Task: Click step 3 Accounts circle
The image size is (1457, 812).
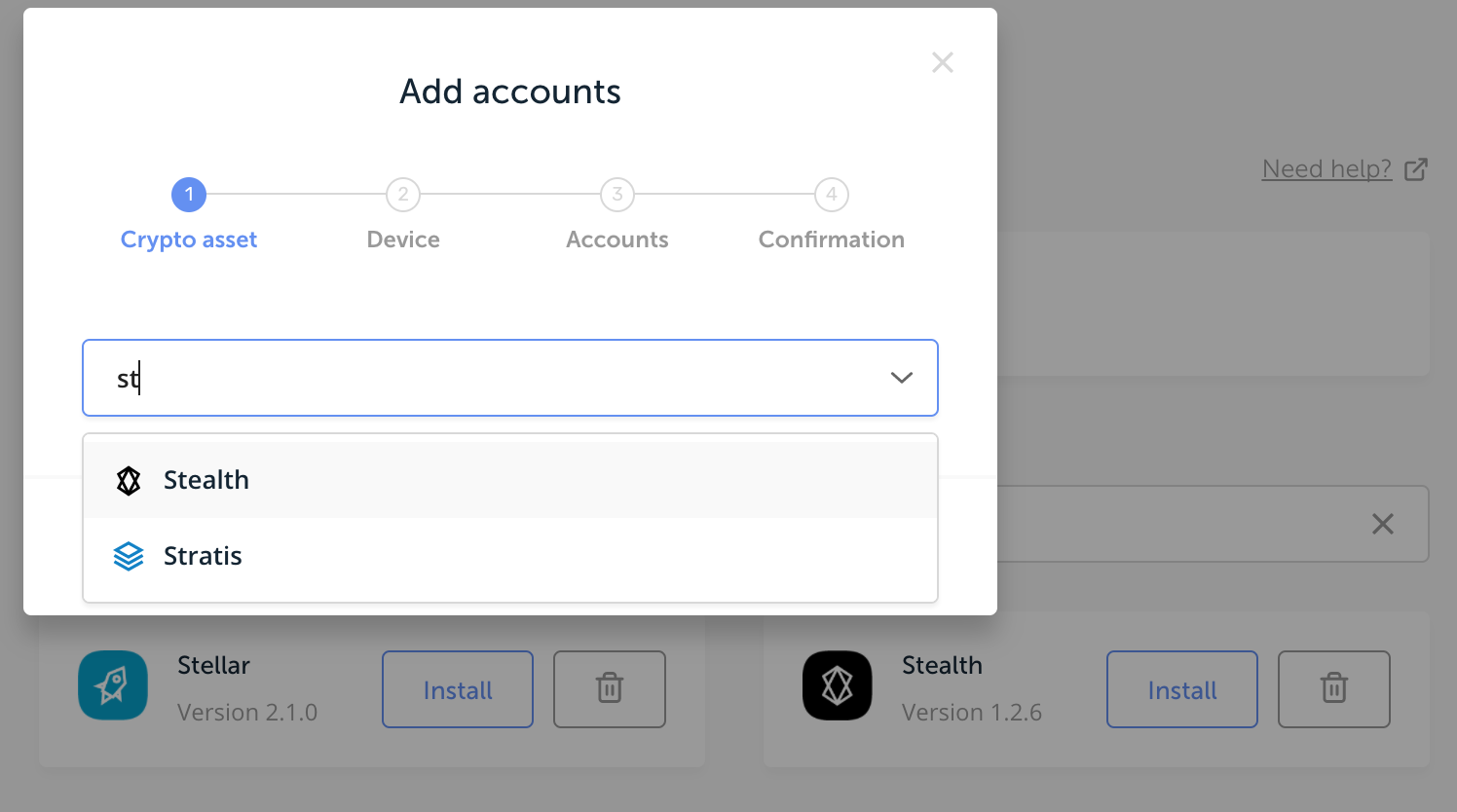Action: pos(617,195)
